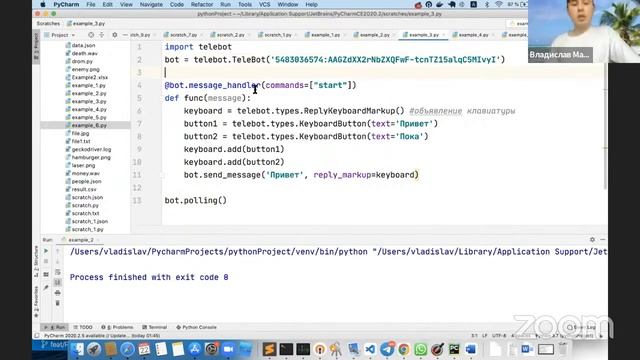Select enemy.png in project tree
640x360 pixels.
point(85,69)
